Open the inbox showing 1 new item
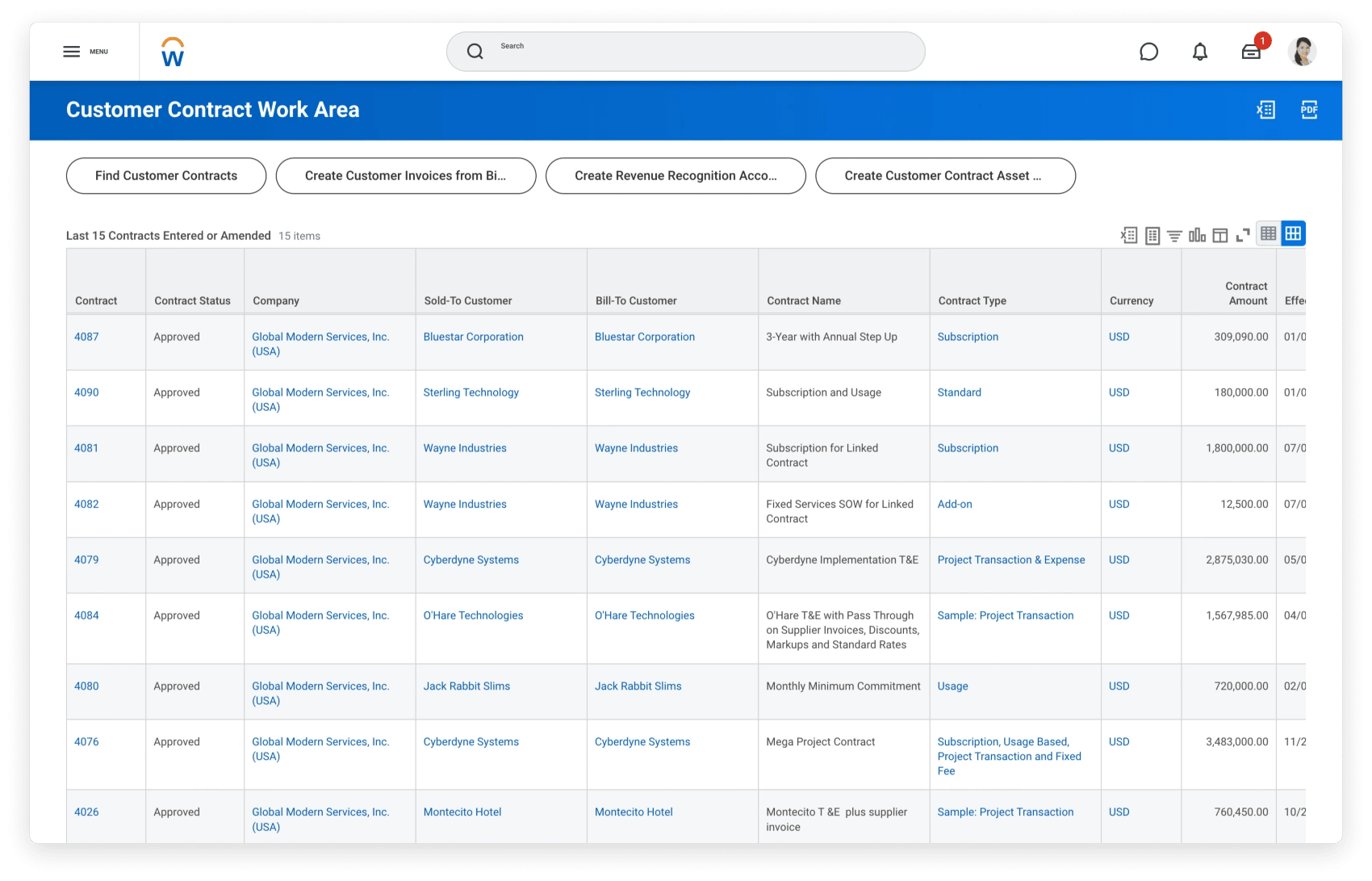This screenshot has height=881, width=1372. point(1251,51)
